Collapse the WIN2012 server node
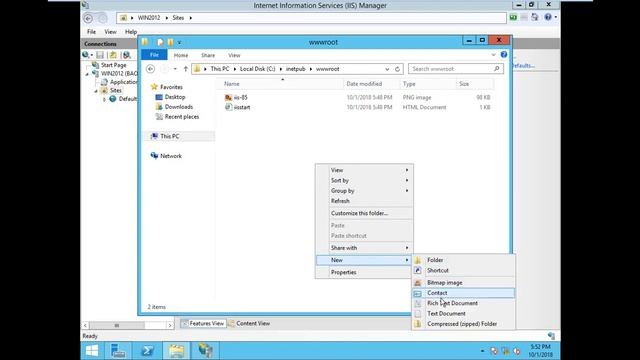 tap(87, 74)
